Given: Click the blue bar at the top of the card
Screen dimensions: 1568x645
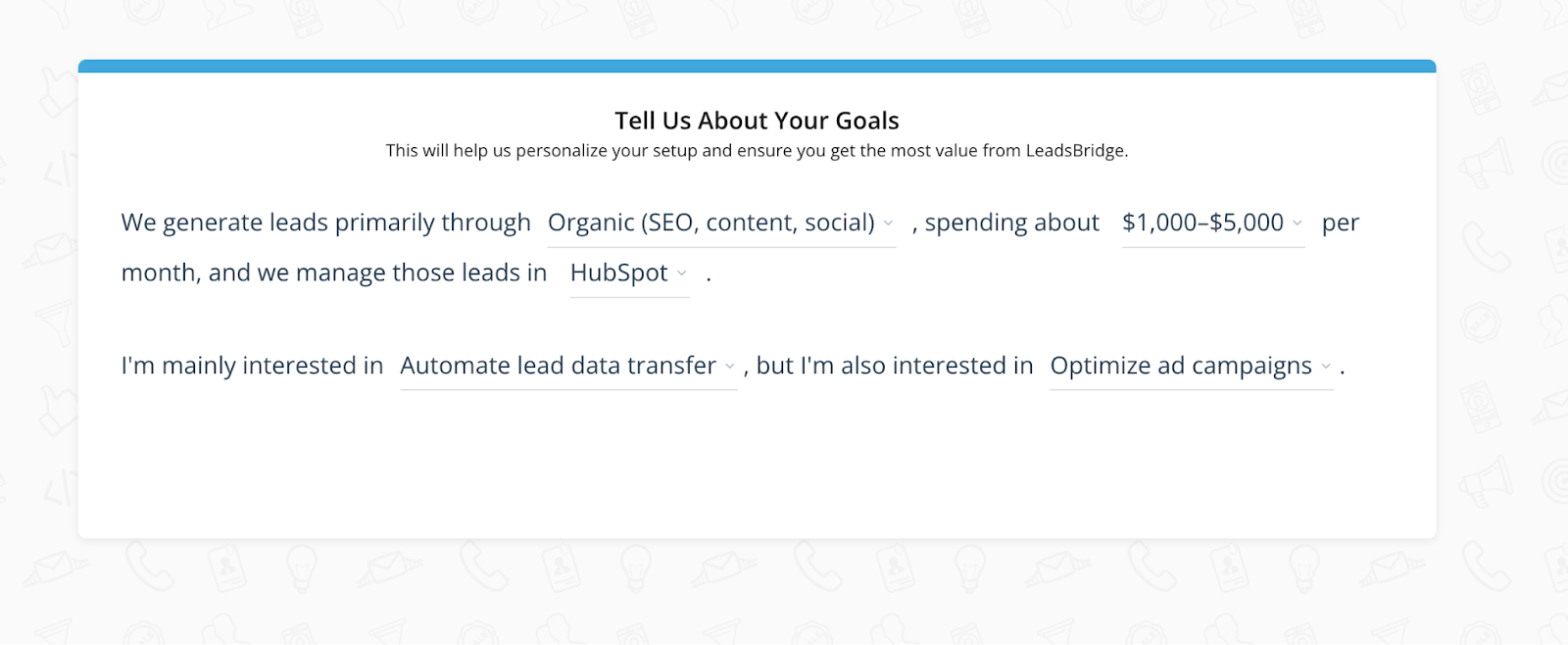Looking at the screenshot, I should coord(756,65).
